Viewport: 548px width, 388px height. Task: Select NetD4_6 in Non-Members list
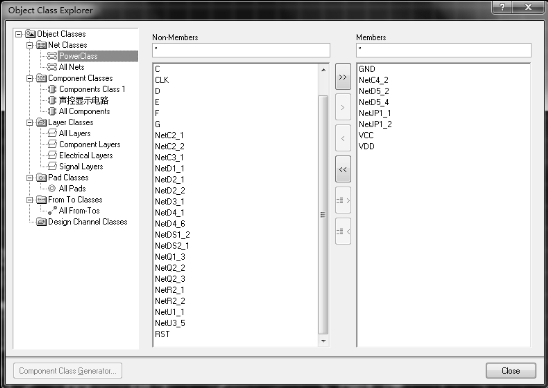[170, 223]
